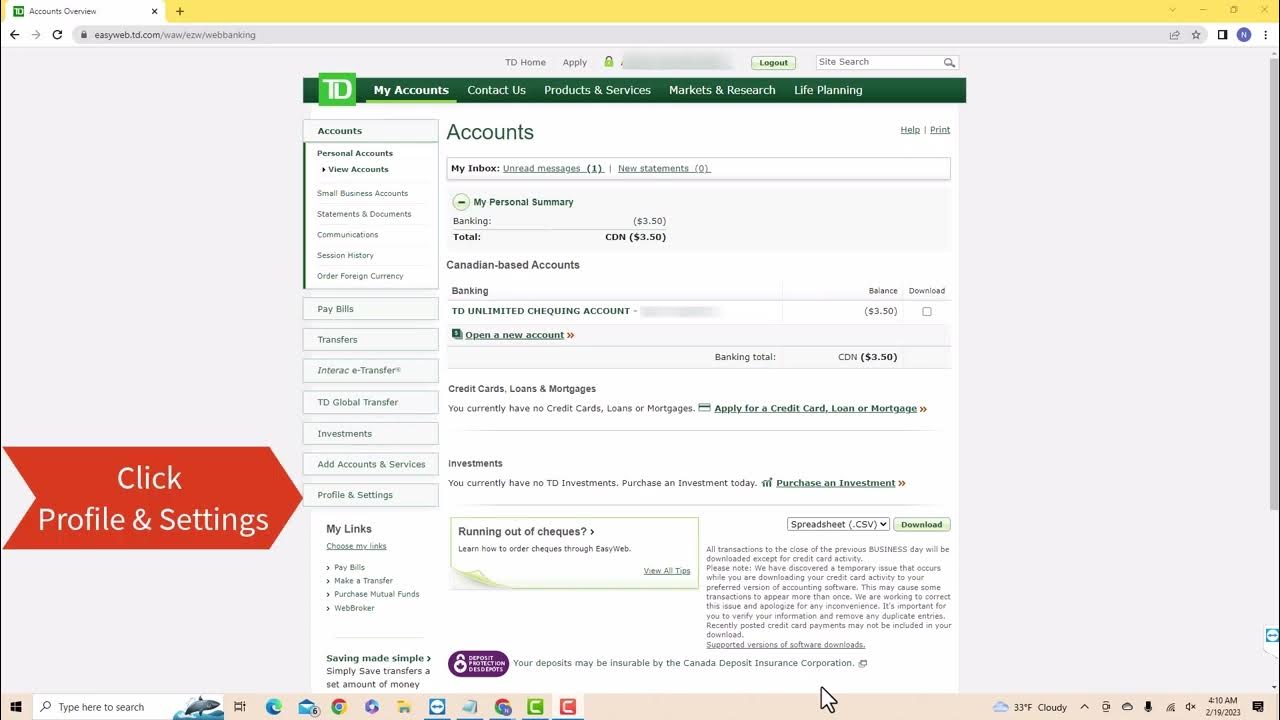Open TeamViewer from taskbar
This screenshot has height=720, width=1280.
(437, 707)
